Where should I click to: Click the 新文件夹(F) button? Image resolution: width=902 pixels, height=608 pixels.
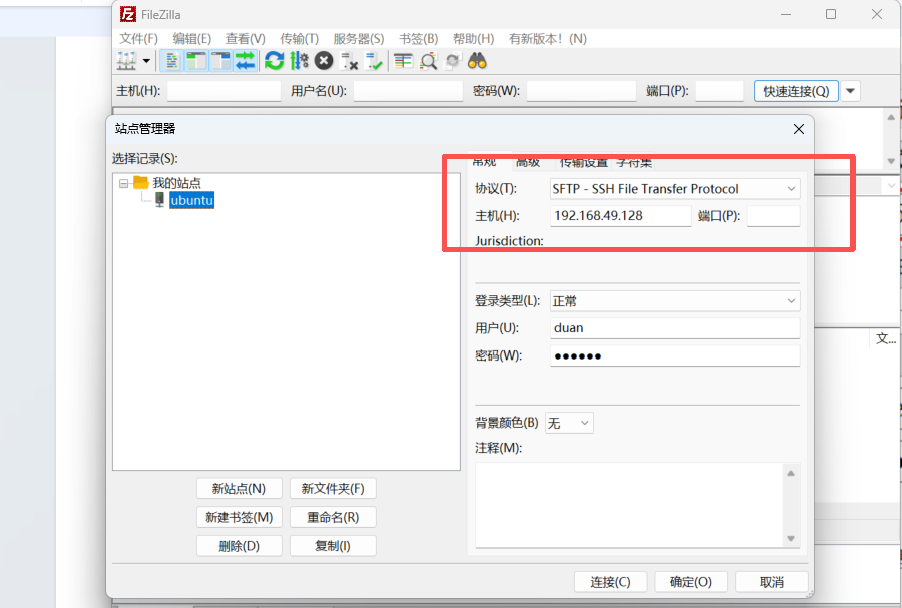click(333, 488)
